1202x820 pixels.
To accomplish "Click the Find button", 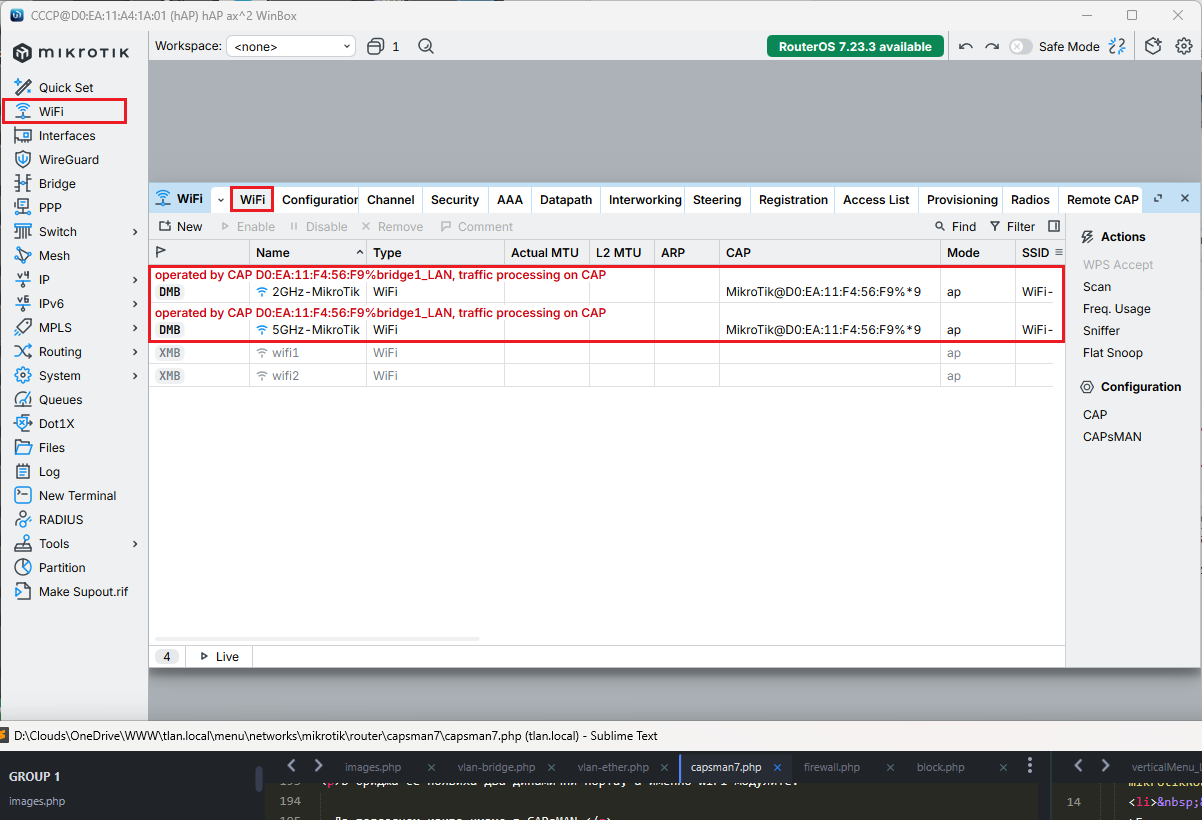I will tap(955, 227).
